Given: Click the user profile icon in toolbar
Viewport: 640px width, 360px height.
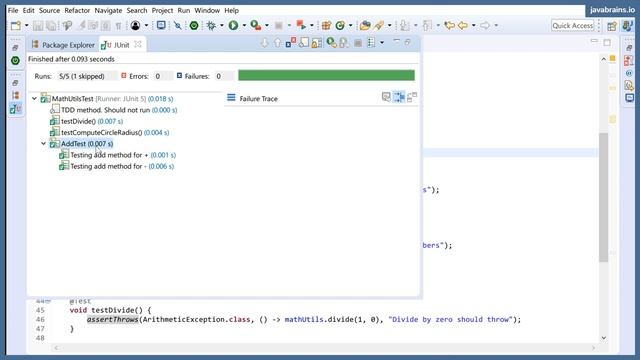Looking at the screenshot, I should tap(135, 25).
